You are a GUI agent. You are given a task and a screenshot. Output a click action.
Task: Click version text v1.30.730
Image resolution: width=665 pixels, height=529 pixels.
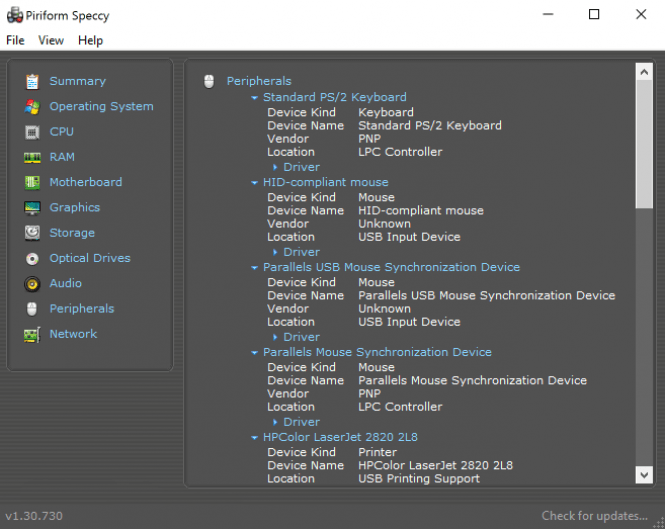coord(34,516)
